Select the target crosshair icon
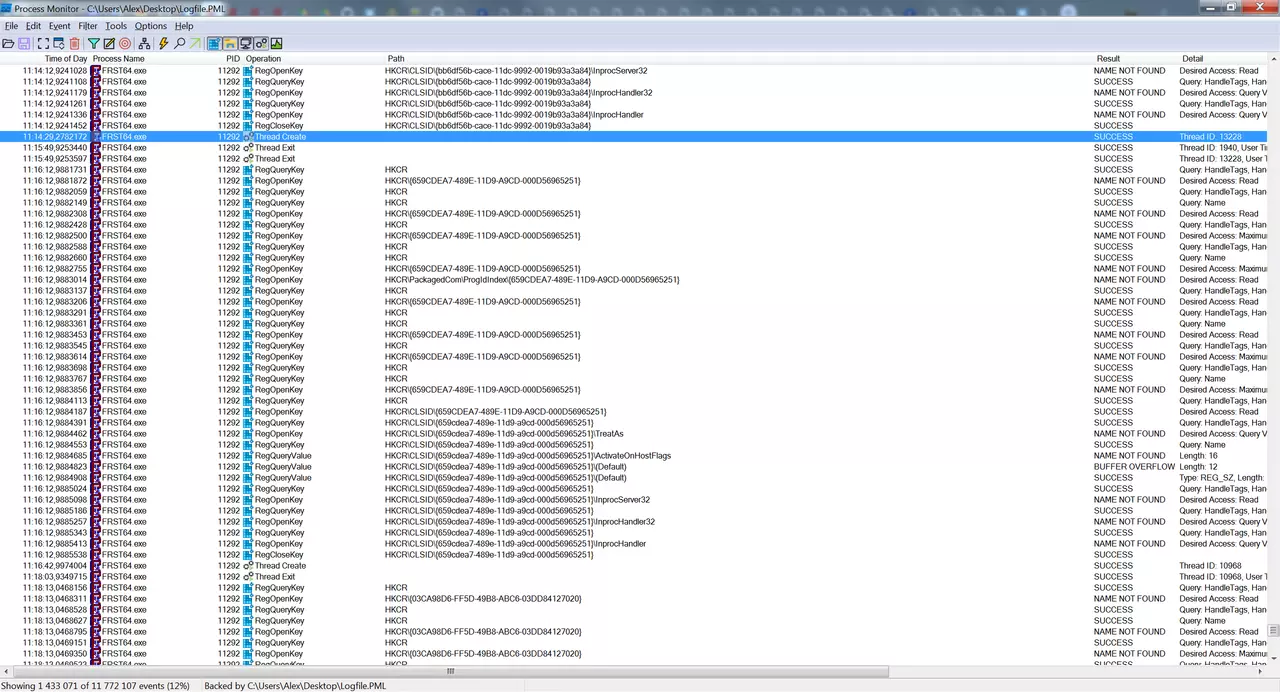Screen dimensions: 1280x692 tap(125, 44)
